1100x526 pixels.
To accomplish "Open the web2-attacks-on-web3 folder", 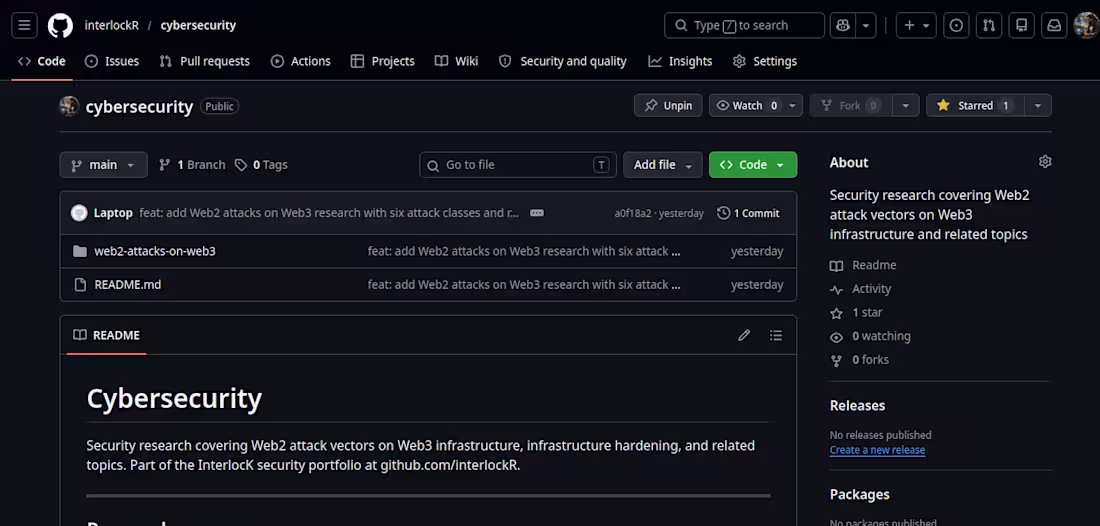I will click(155, 251).
